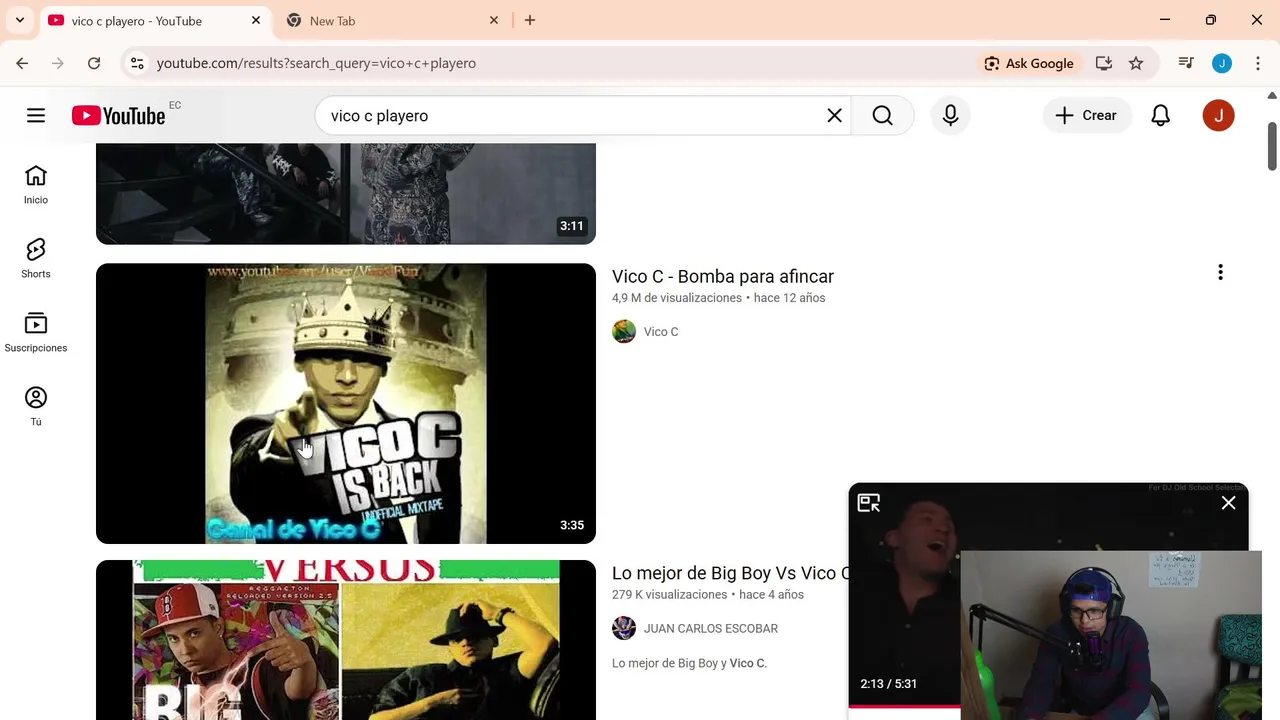Start voice search with microphone
Screen dimensions: 1280x720
(x=951, y=116)
